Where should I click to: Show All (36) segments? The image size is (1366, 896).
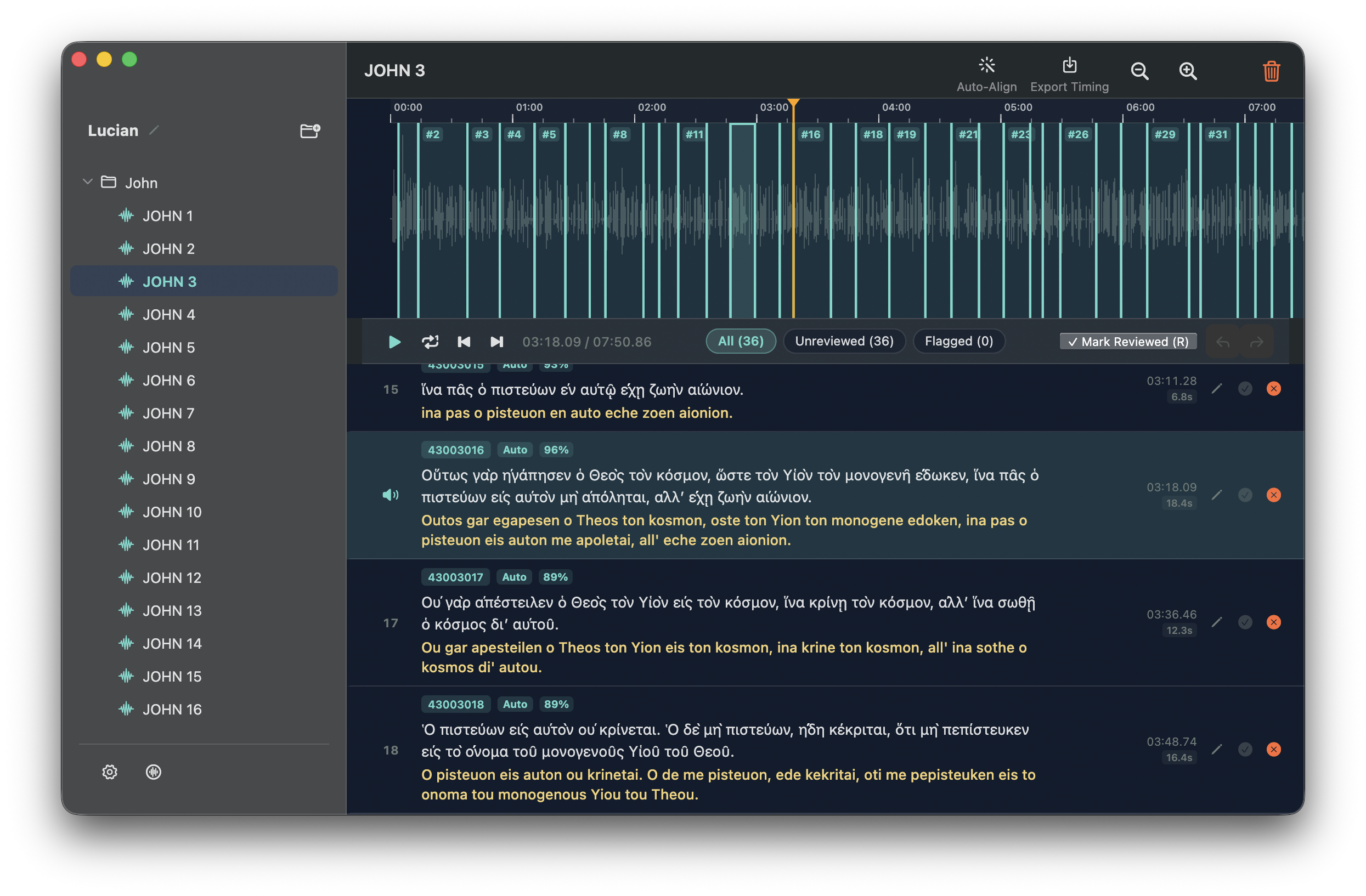(741, 341)
